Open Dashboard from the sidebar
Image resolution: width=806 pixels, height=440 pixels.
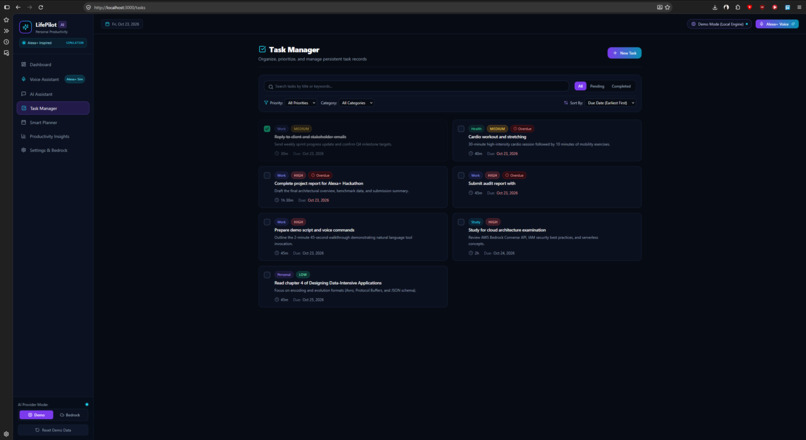point(53,65)
